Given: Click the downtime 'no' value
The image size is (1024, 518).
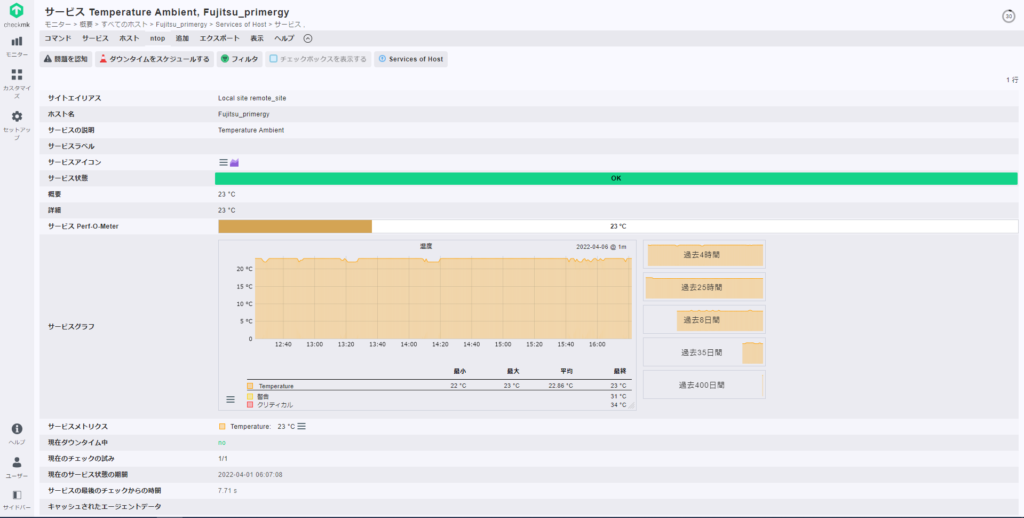Looking at the screenshot, I should point(222,442).
